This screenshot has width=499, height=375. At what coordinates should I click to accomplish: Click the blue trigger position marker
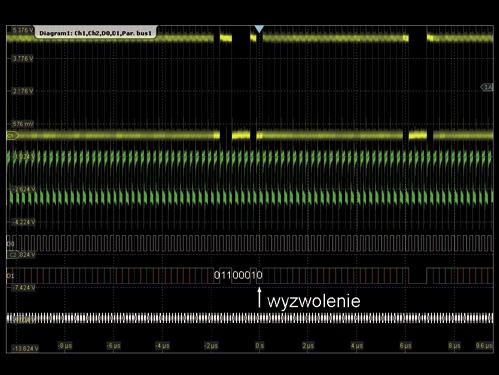[x=259, y=29]
